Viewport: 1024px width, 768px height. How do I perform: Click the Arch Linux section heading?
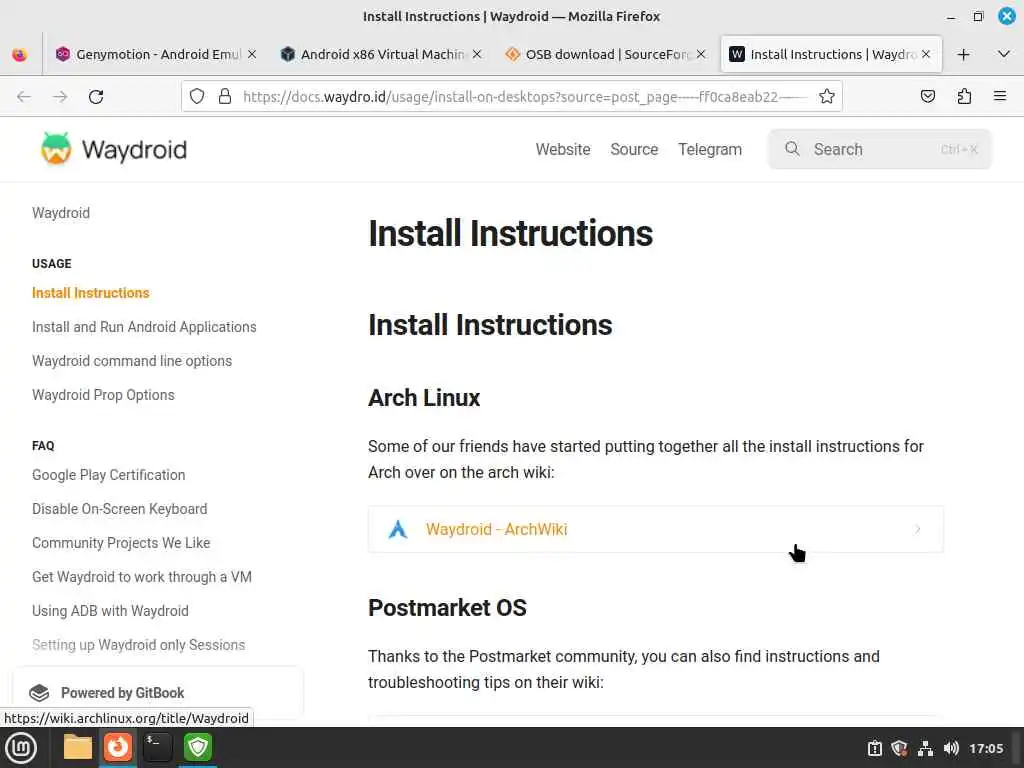tap(424, 398)
